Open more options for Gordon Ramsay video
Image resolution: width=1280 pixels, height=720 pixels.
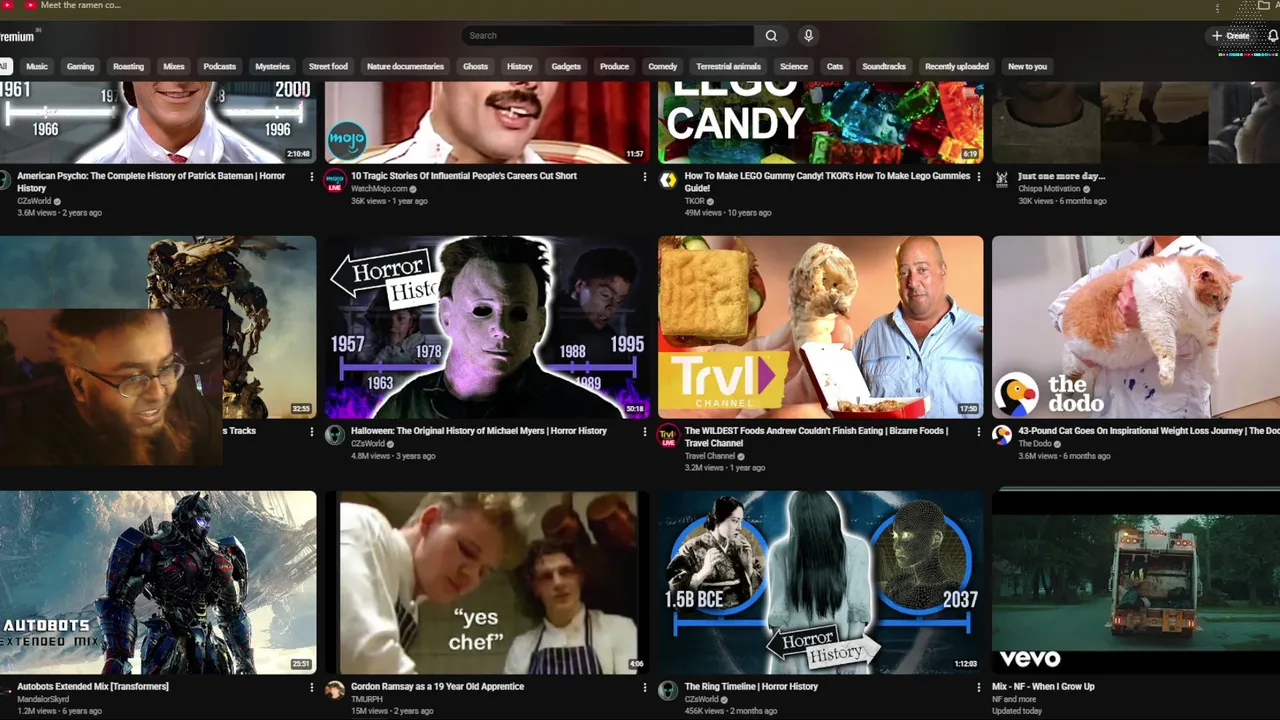[x=644, y=688]
